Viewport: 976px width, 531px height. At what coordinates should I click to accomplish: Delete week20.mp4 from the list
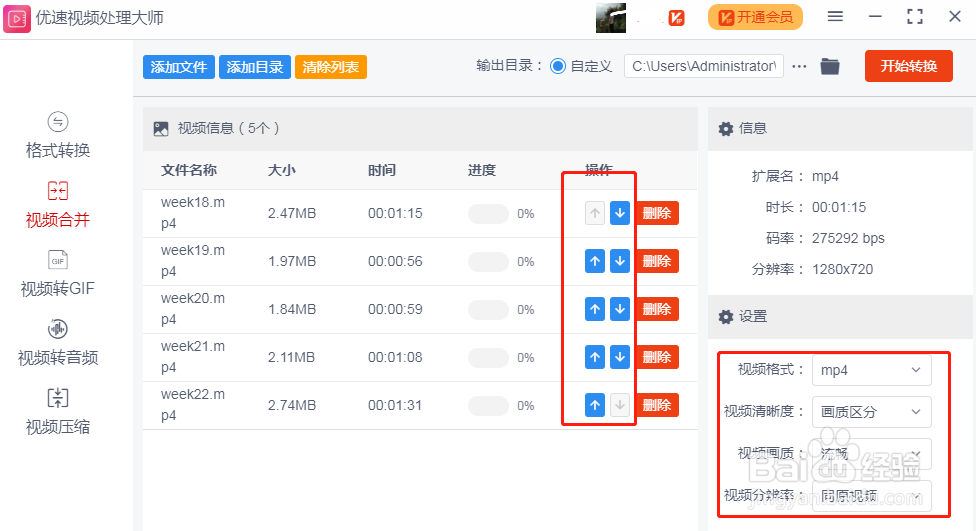(x=657, y=309)
